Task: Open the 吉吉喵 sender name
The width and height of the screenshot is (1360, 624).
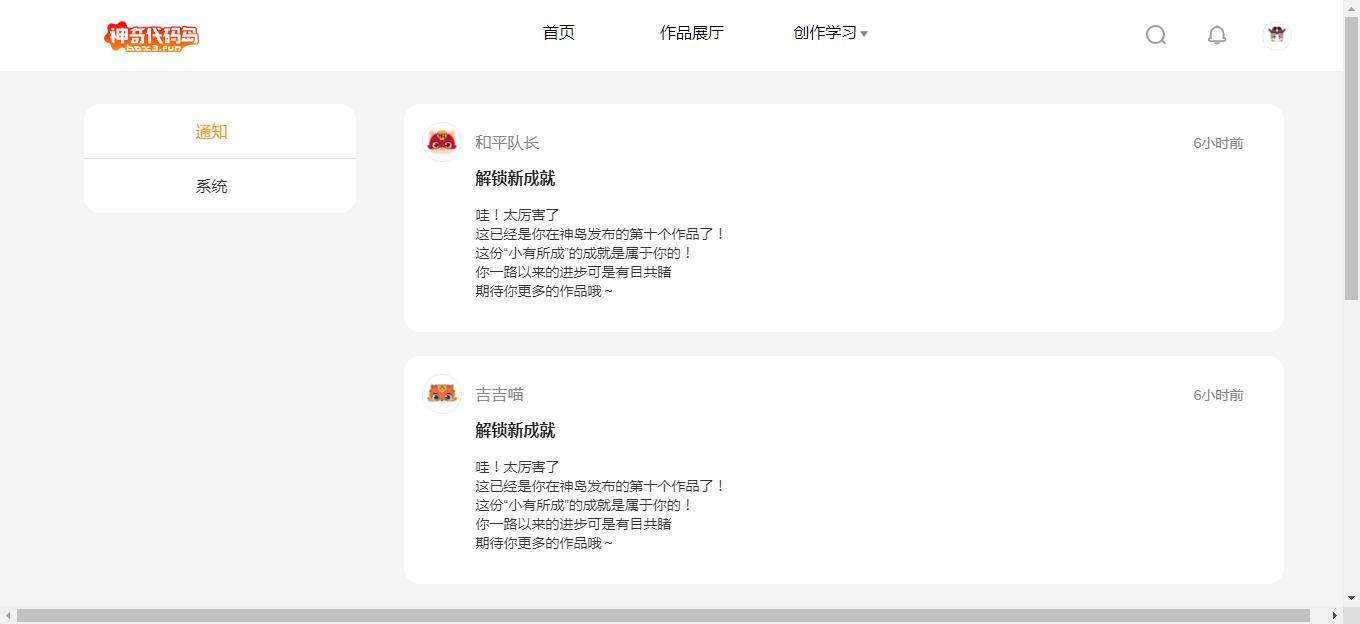Action: coord(499,395)
